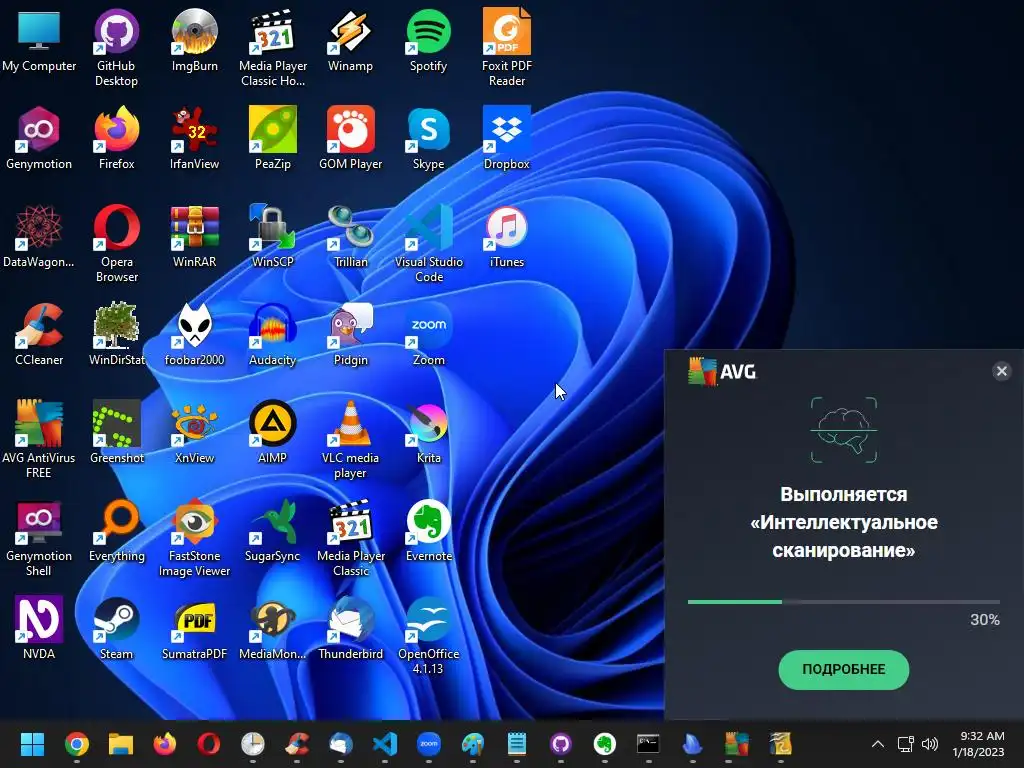This screenshot has height=768, width=1024.
Task: Select the Foxit PDF Reader icon
Action: click(507, 46)
